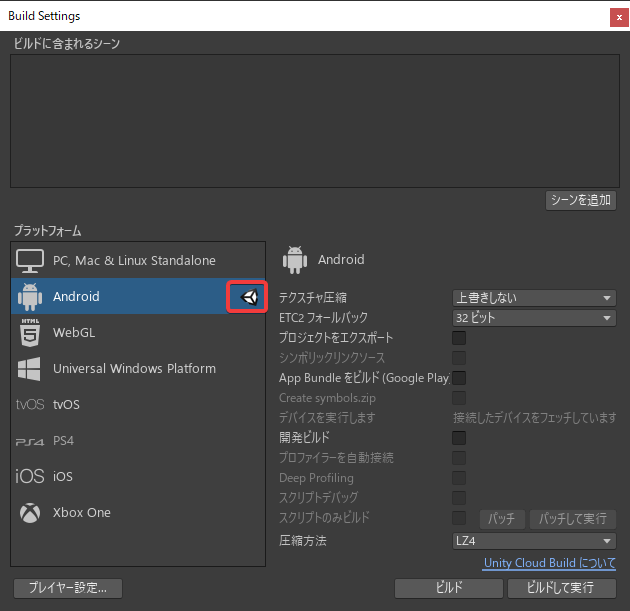This screenshot has height=611, width=630.
Task: Select the WebGL HTML5 icon
Action: 30,333
